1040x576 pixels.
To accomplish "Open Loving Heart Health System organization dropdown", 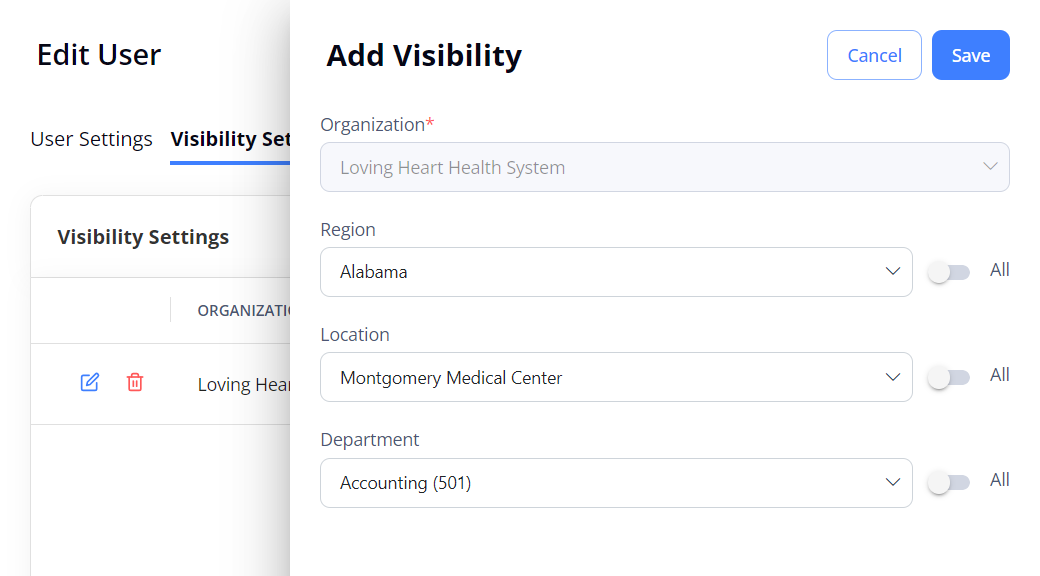I will tap(665, 167).
